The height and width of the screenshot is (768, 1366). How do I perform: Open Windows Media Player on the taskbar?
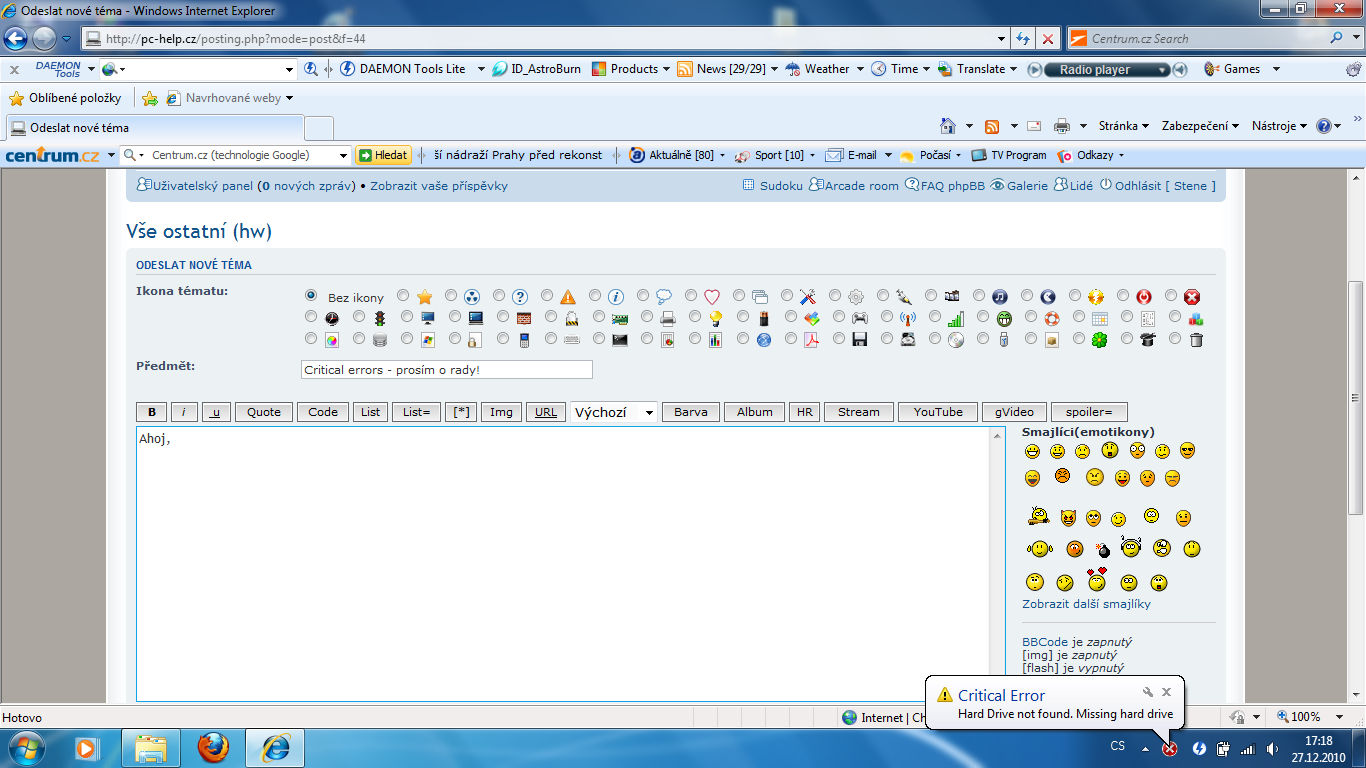(x=85, y=747)
